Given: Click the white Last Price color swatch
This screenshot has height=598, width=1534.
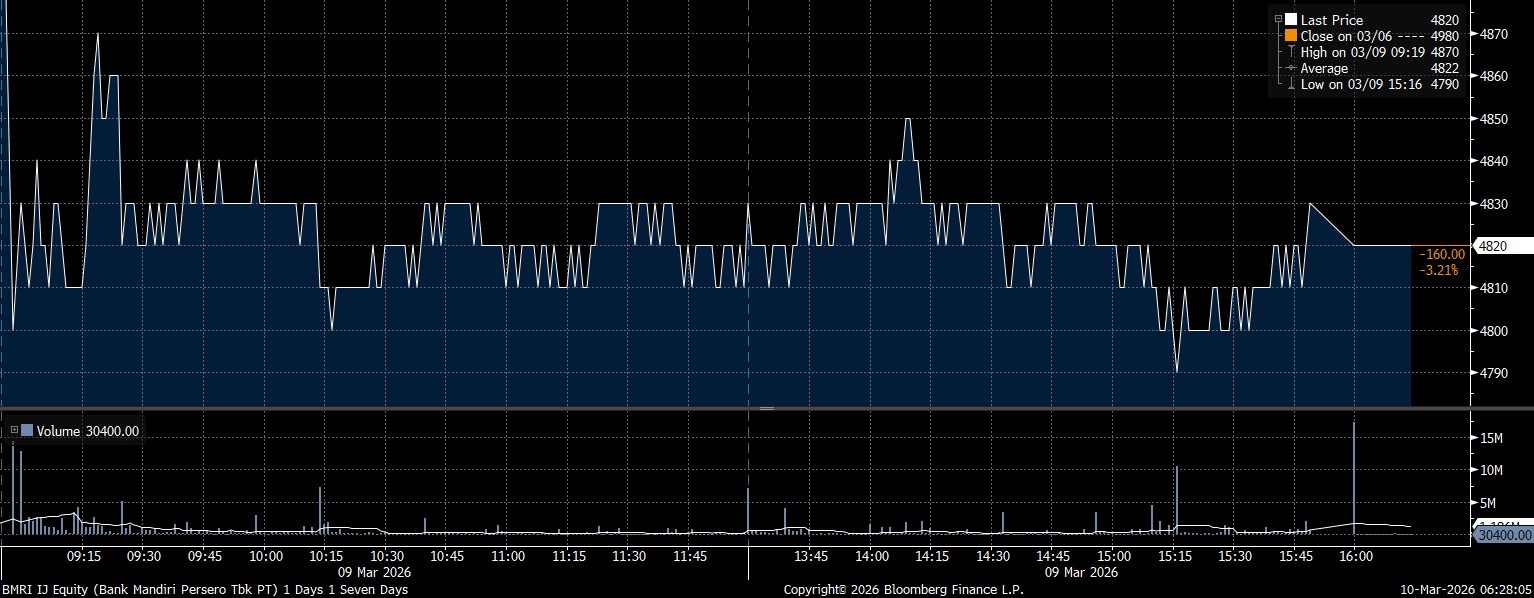Looking at the screenshot, I should 1291,20.
